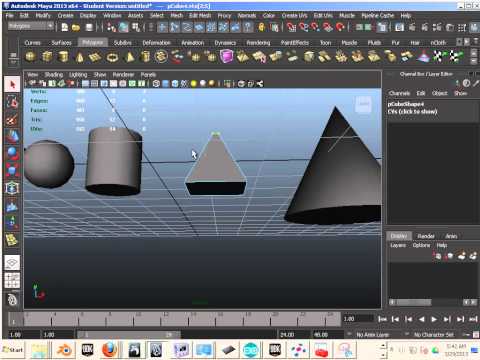Create a polygon cone from shelf

pyautogui.click(x=79, y=57)
